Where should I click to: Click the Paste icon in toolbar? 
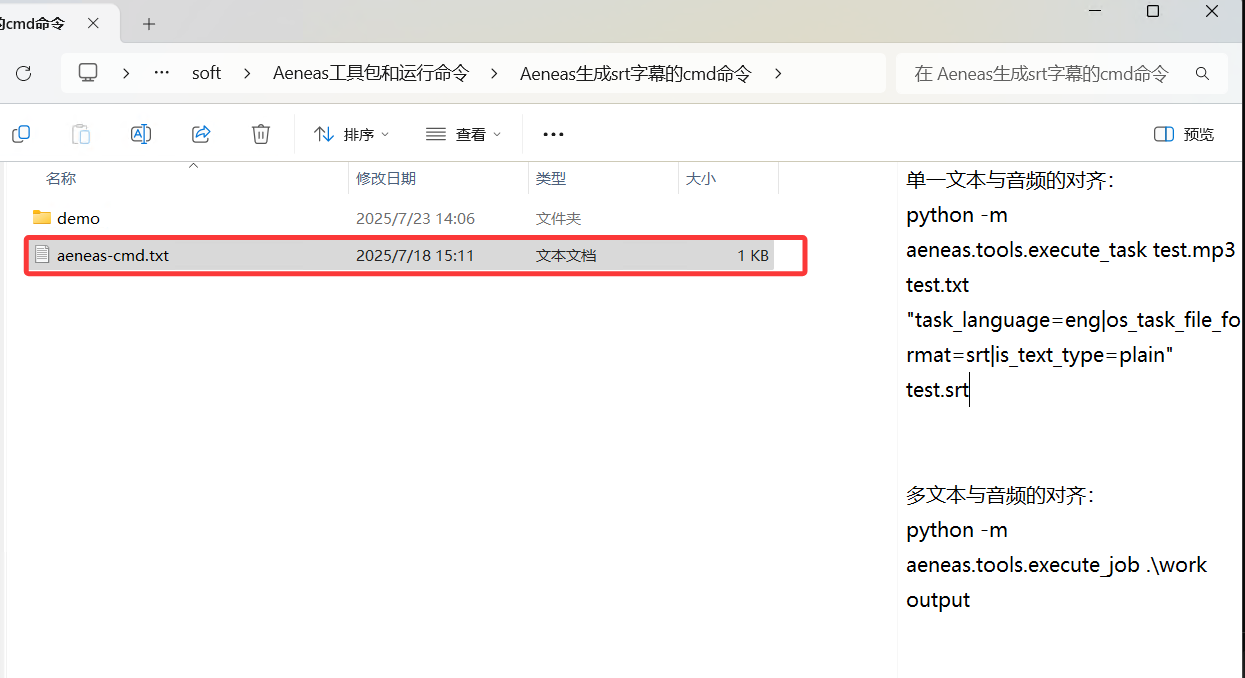[x=81, y=134]
